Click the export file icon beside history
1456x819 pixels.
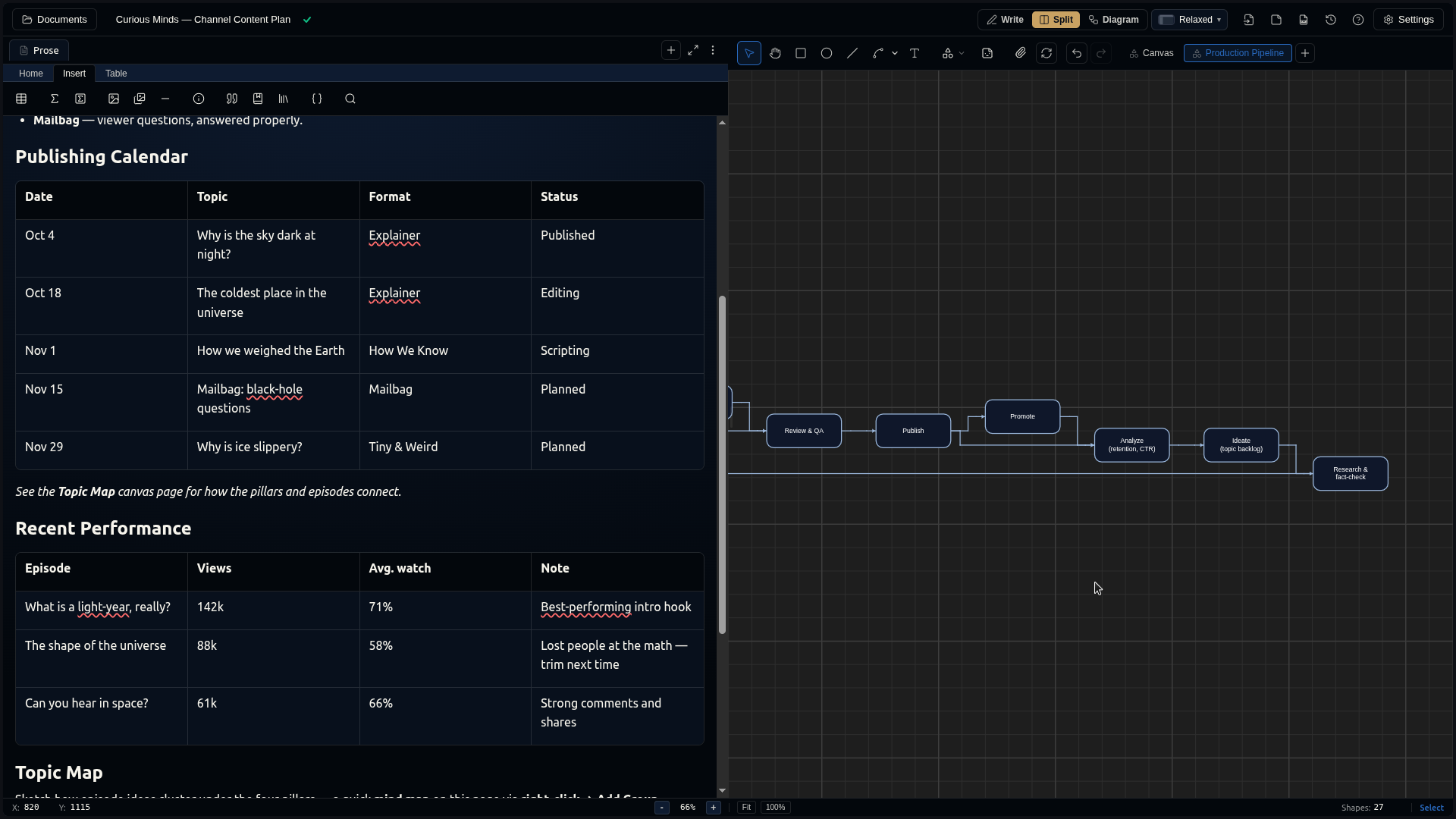coord(1304,20)
